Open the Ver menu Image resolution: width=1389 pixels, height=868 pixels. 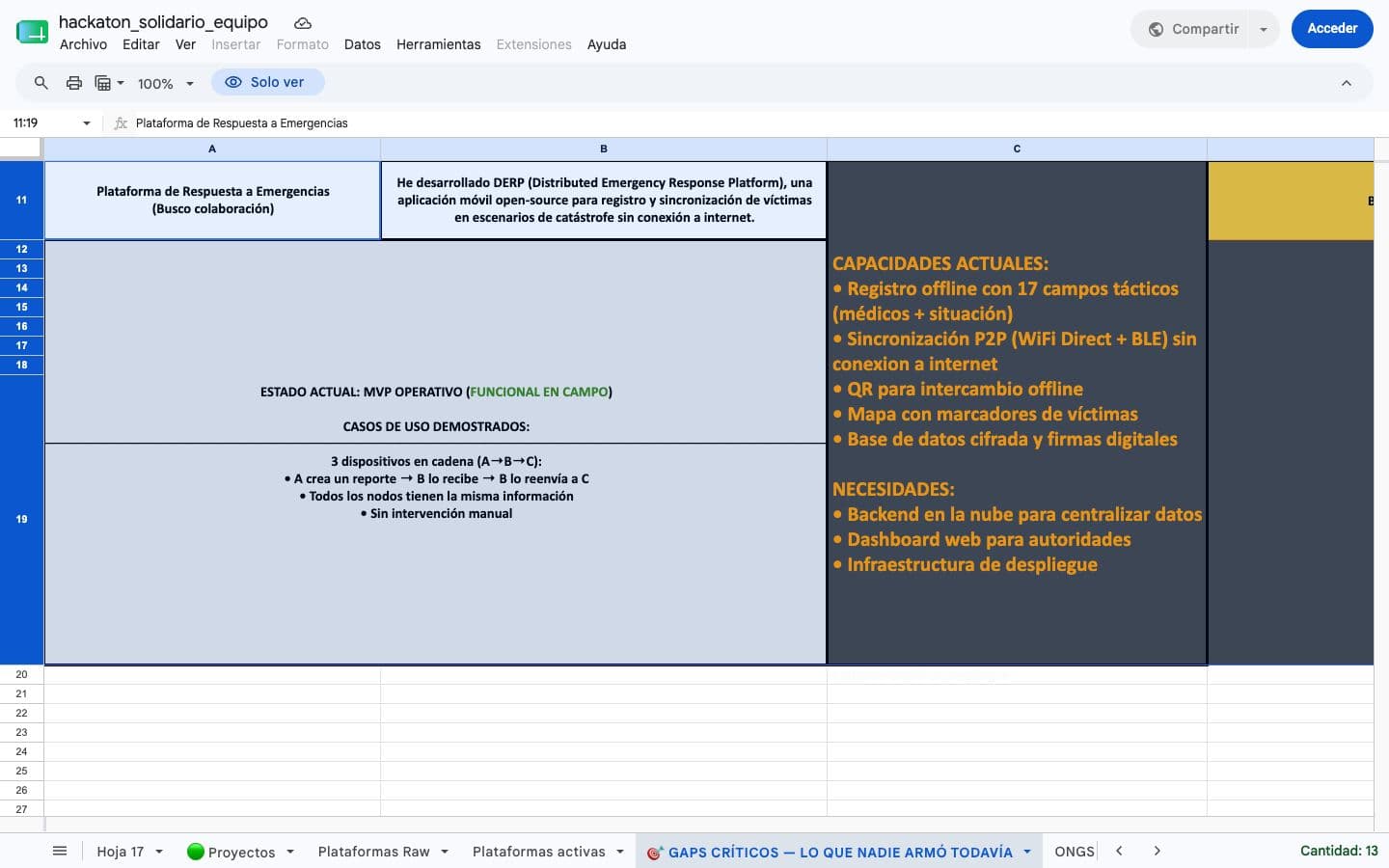(x=185, y=44)
